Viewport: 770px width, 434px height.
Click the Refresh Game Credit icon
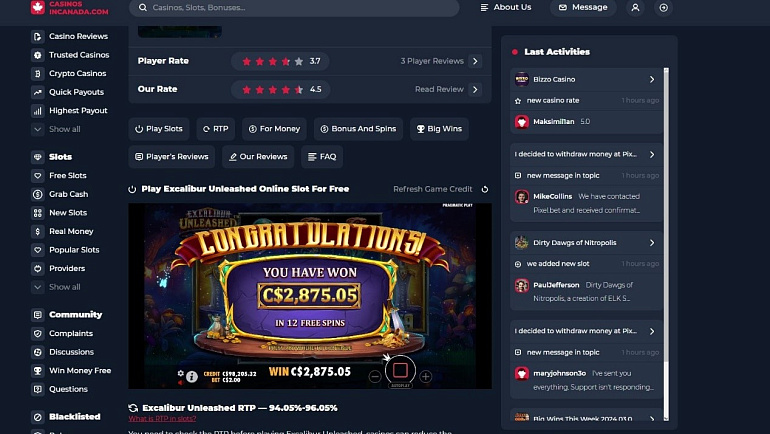click(485, 190)
